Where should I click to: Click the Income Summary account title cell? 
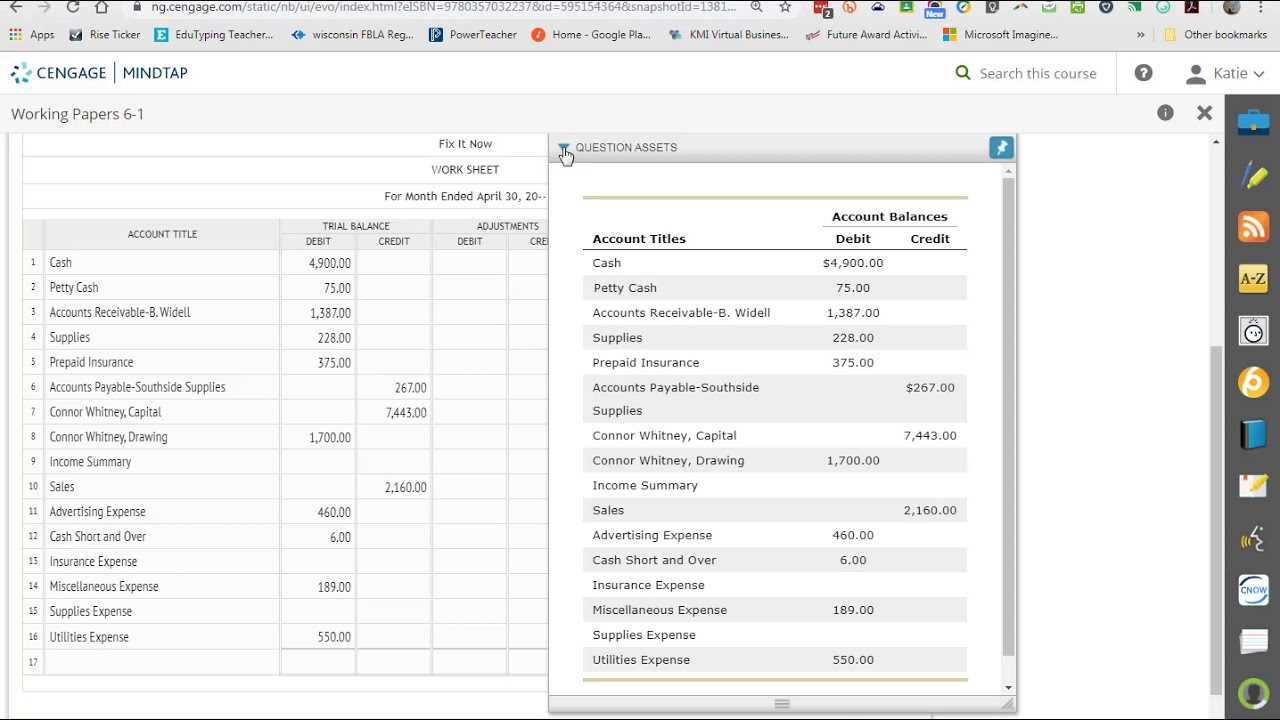[162, 462]
